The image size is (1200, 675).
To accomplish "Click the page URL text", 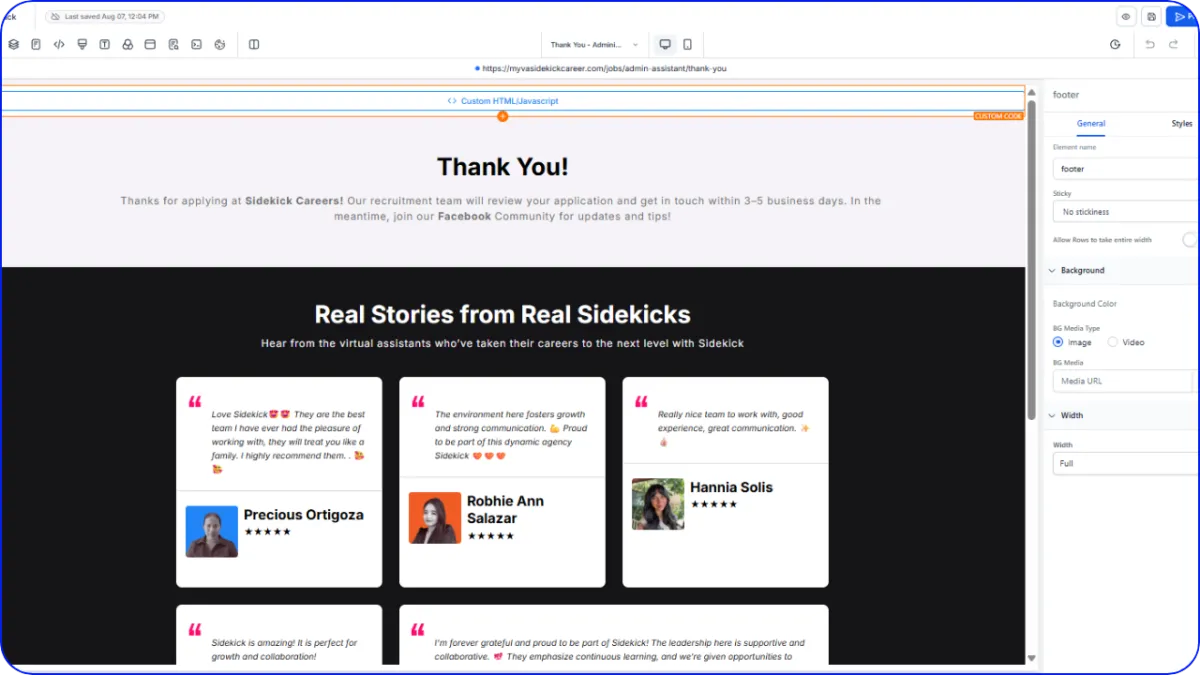I will tap(604, 69).
